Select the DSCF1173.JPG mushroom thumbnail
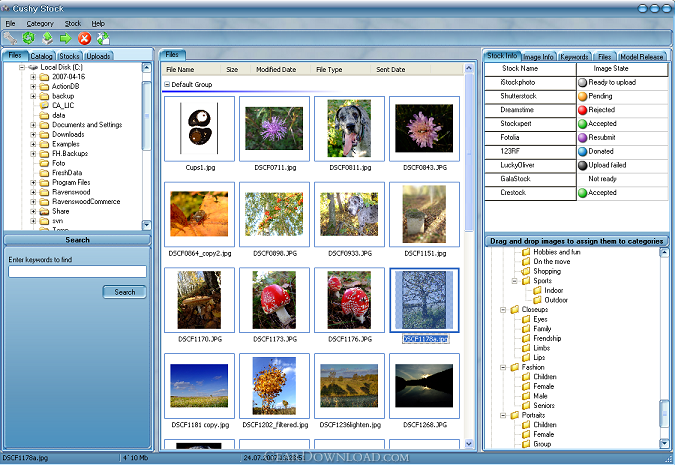The height and width of the screenshot is (465, 675). [x=274, y=300]
